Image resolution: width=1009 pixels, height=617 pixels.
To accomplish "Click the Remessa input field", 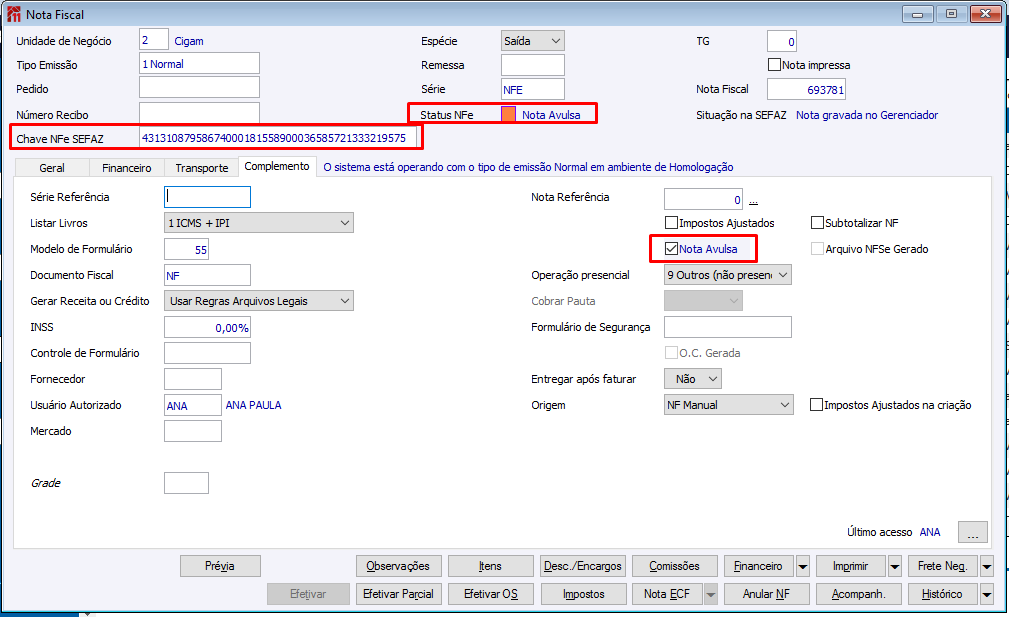I will click(533, 65).
